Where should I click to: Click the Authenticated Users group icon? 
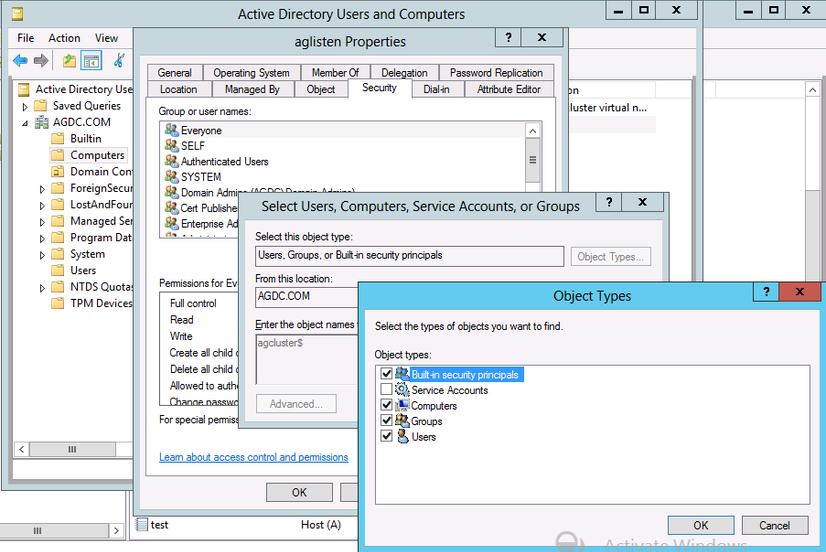pyautogui.click(x=172, y=160)
